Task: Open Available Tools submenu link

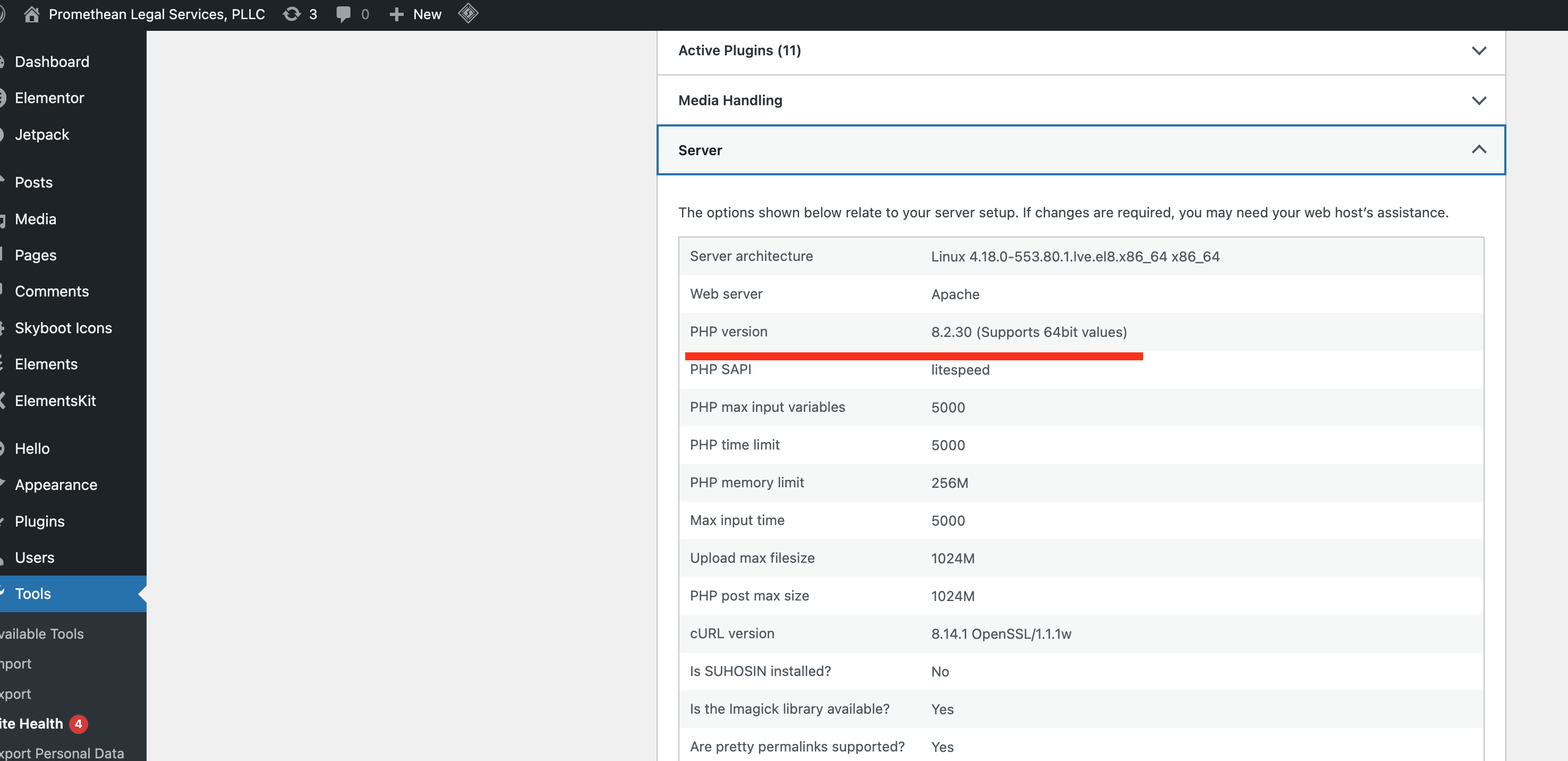Action: click(x=41, y=634)
